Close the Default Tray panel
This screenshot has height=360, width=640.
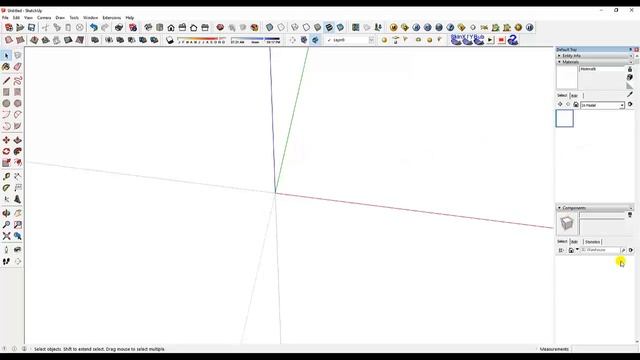coord(636,49)
